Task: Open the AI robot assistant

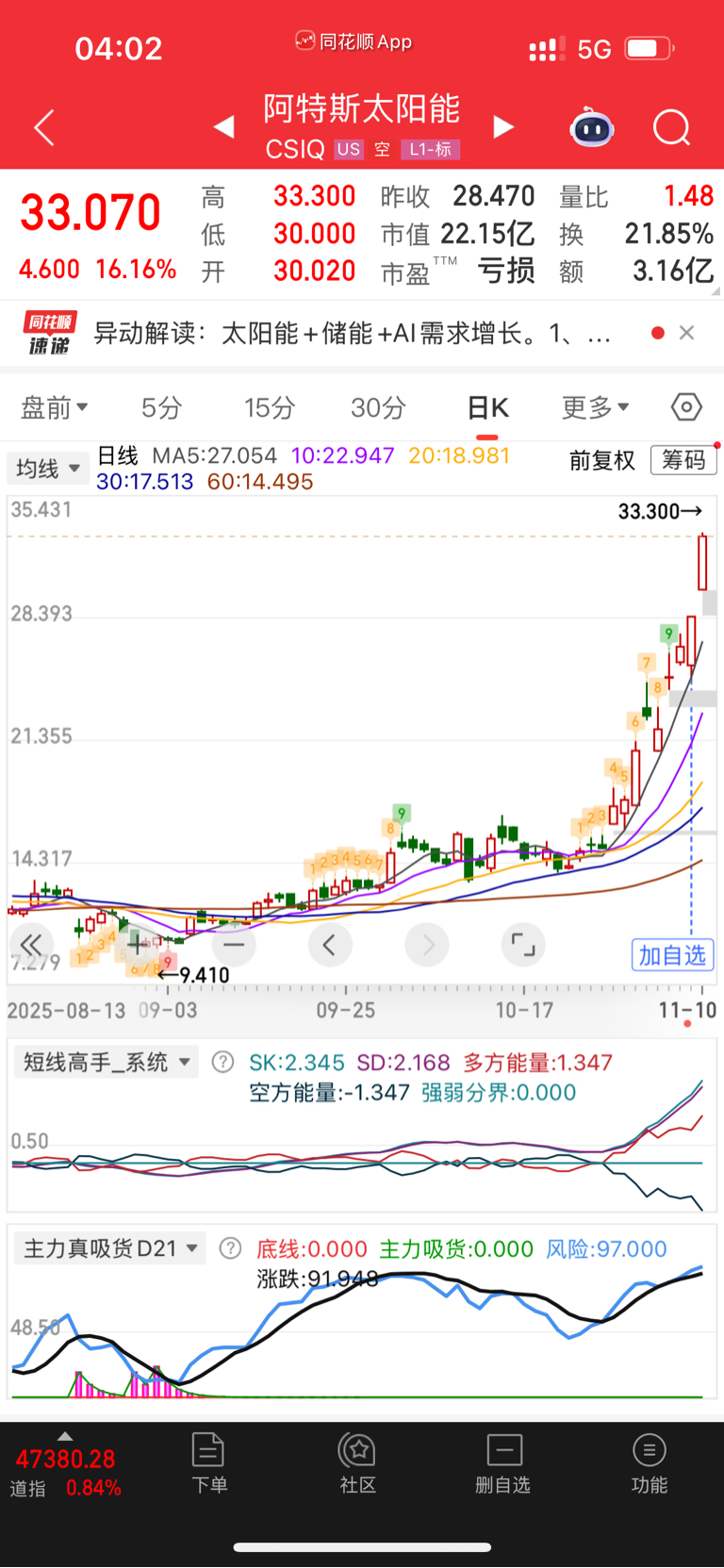Action: click(x=592, y=127)
